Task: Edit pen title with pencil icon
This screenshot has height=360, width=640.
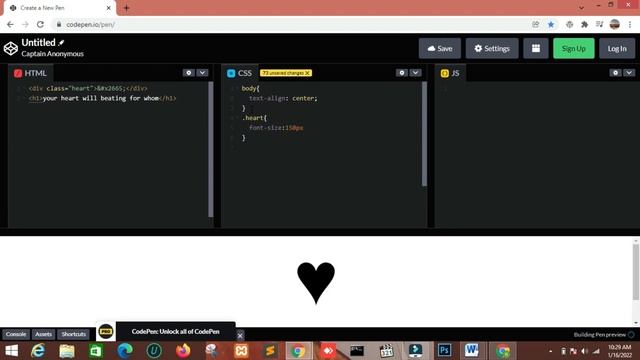Action: pyautogui.click(x=61, y=42)
